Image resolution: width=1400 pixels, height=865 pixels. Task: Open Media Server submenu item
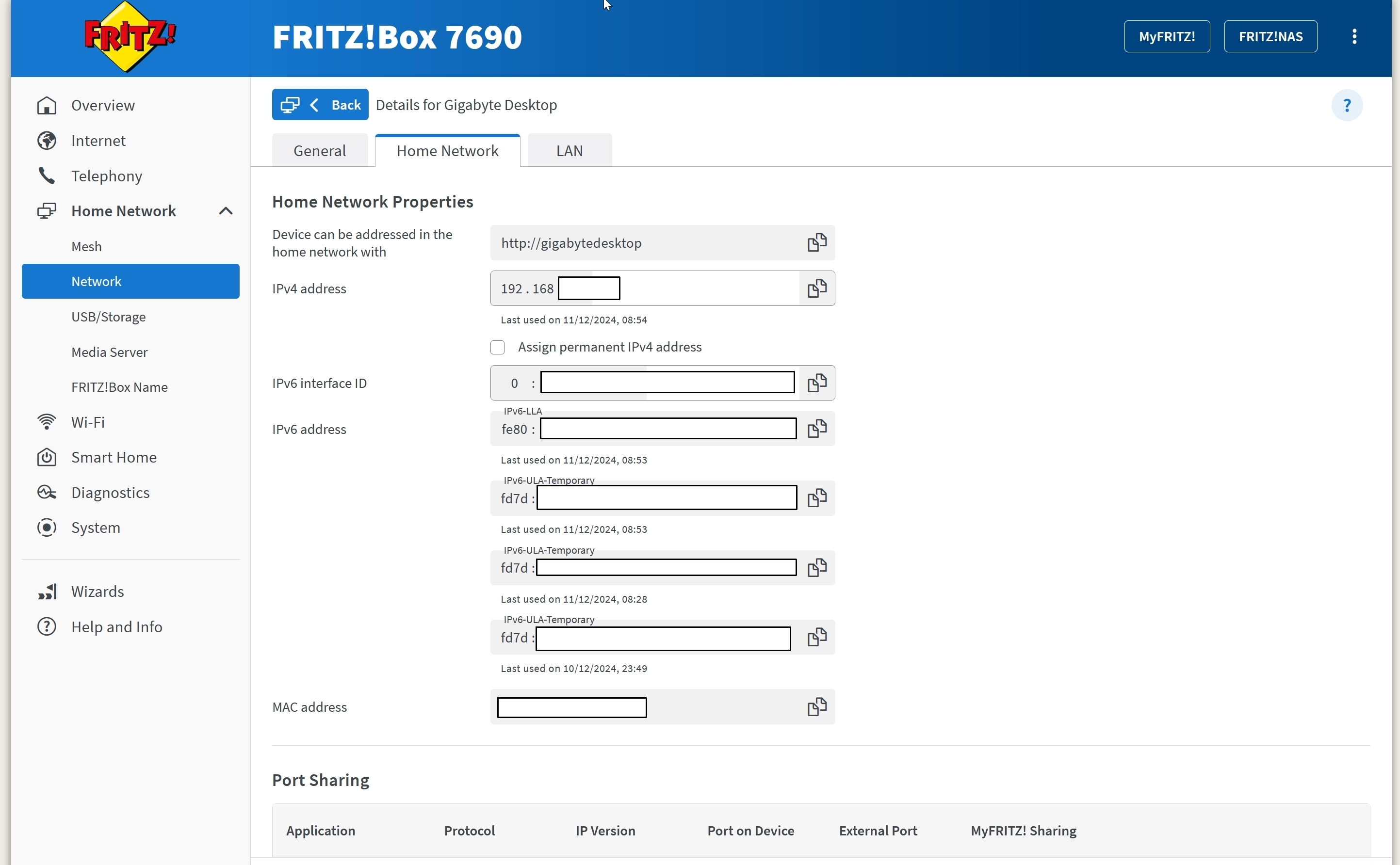pyautogui.click(x=109, y=352)
